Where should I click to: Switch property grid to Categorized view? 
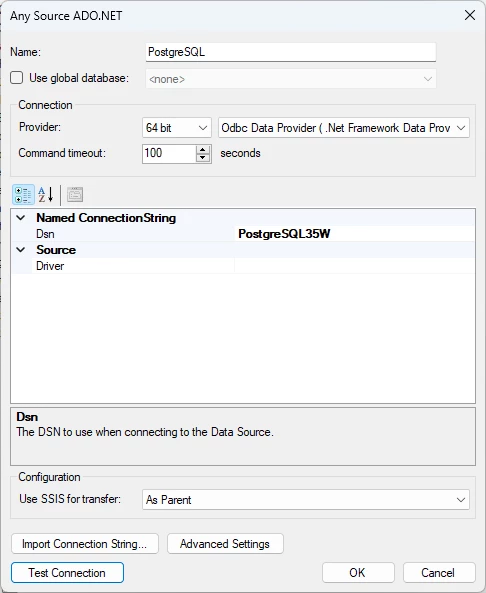(x=23, y=195)
